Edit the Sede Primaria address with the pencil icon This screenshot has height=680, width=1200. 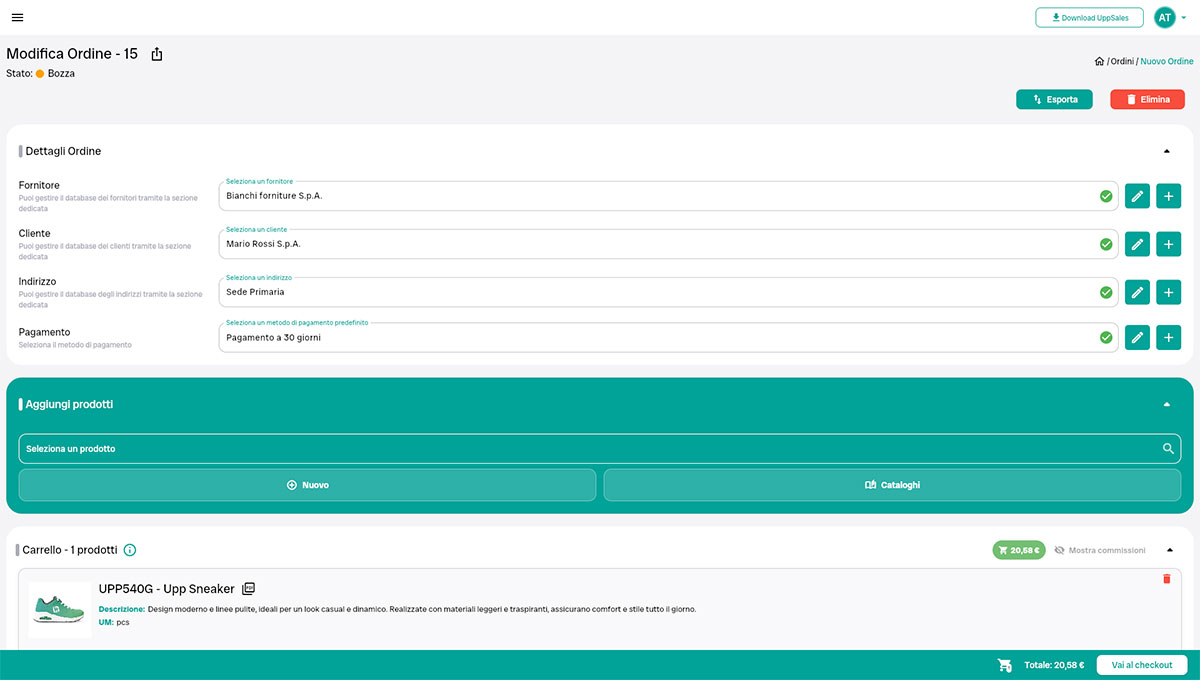point(1136,291)
